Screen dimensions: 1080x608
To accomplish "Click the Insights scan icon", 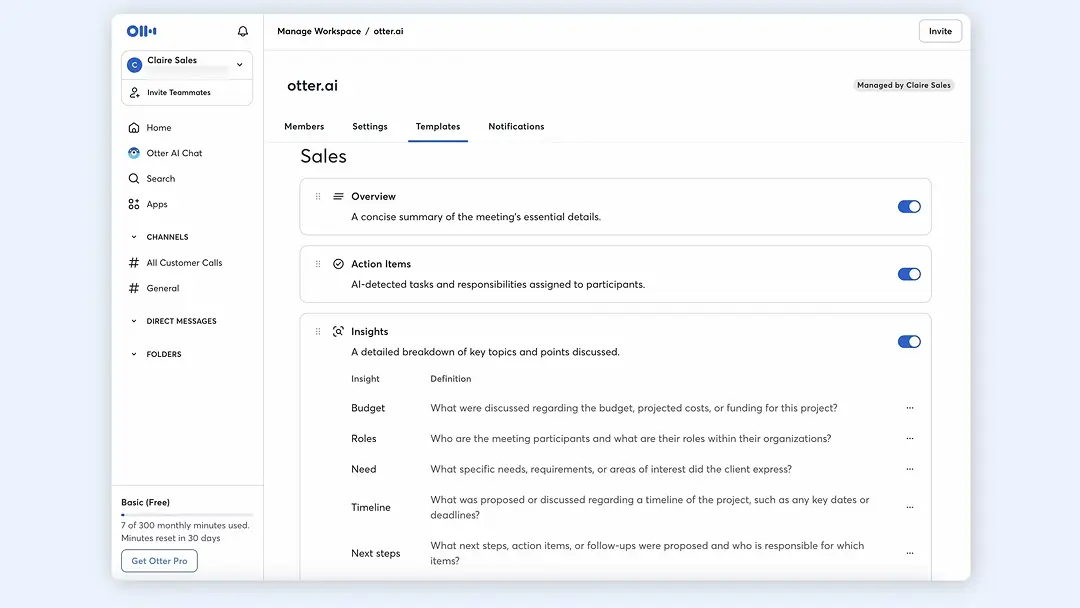I will [338, 331].
